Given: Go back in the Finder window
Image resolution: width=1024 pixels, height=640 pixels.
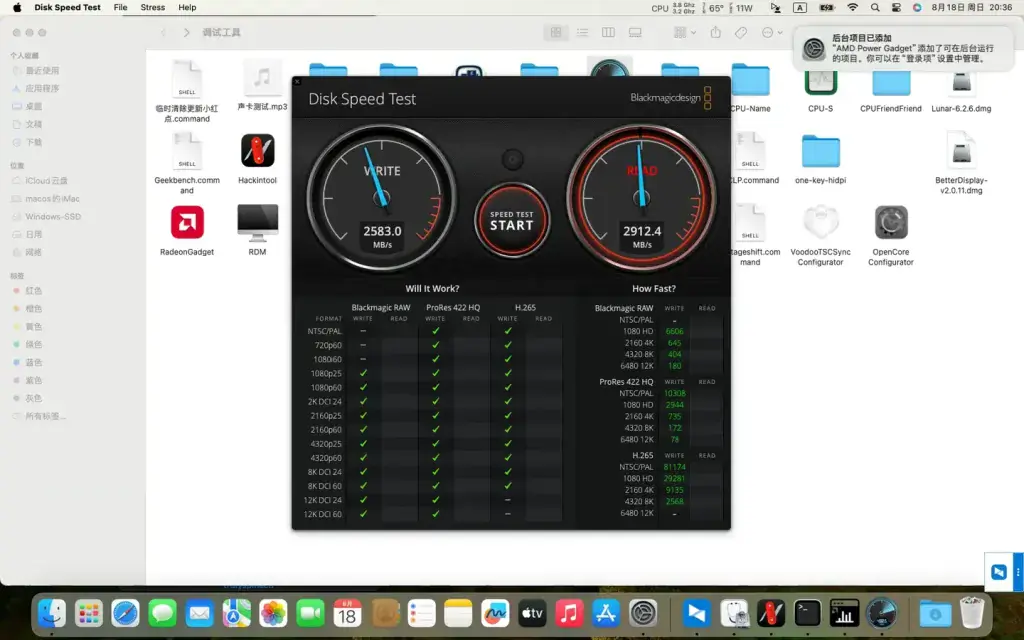Looking at the screenshot, I should (164, 32).
